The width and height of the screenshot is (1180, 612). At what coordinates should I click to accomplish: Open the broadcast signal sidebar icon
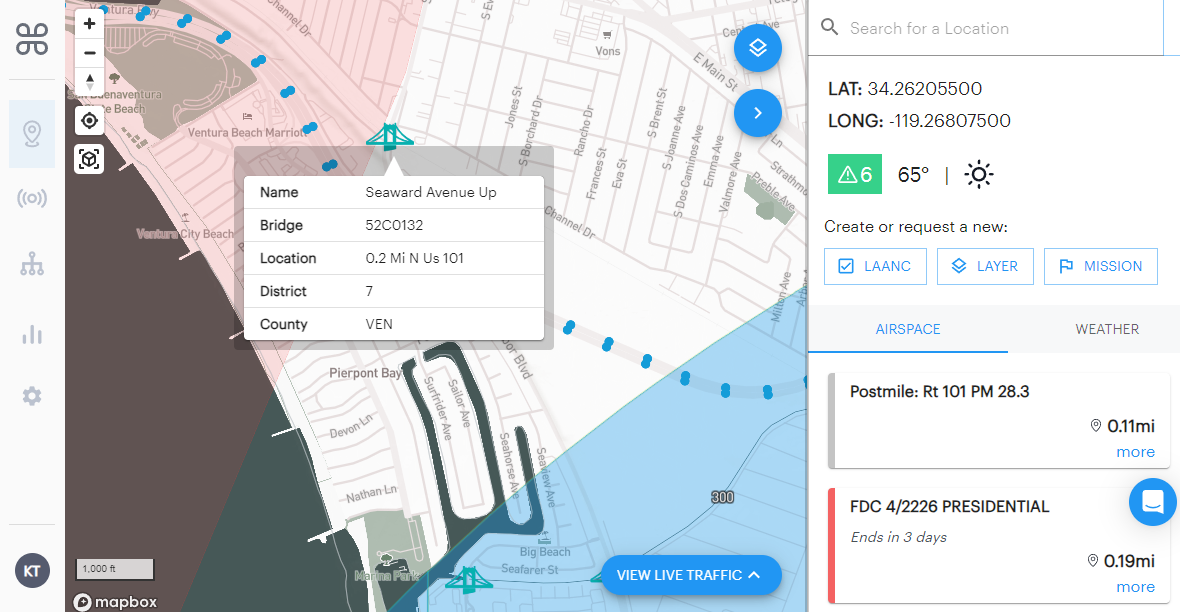pos(32,198)
